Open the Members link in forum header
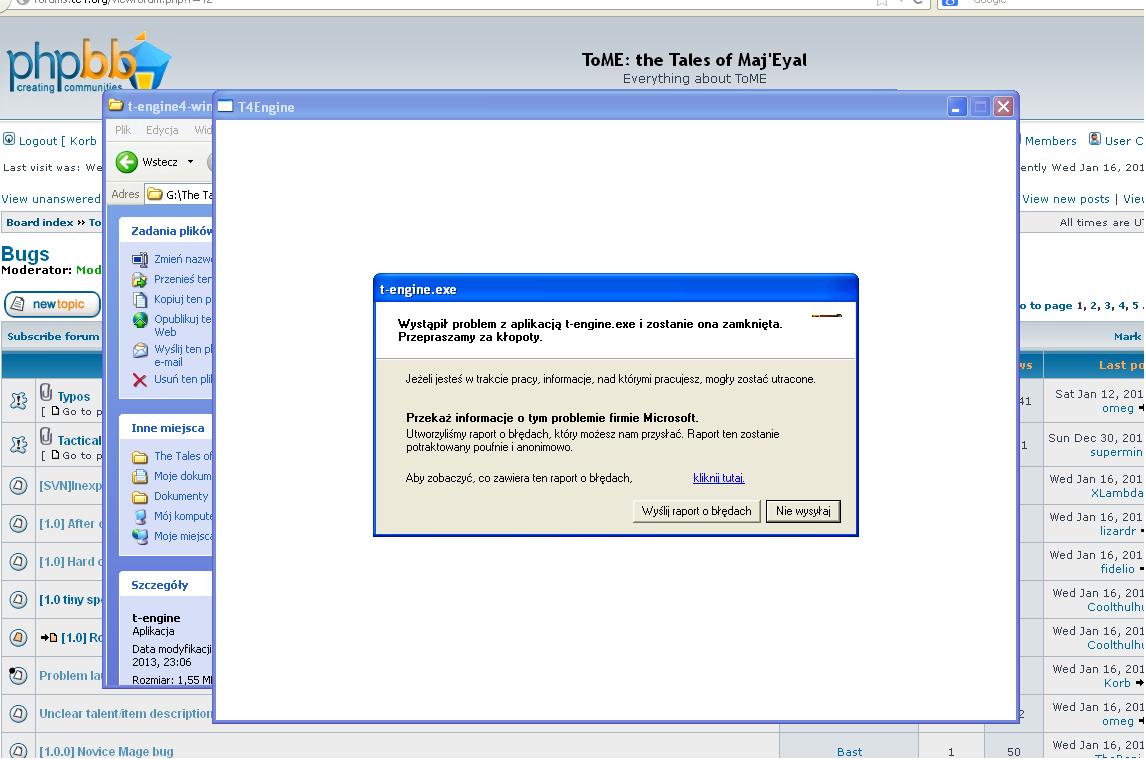The image size is (1146, 760). 1050,141
